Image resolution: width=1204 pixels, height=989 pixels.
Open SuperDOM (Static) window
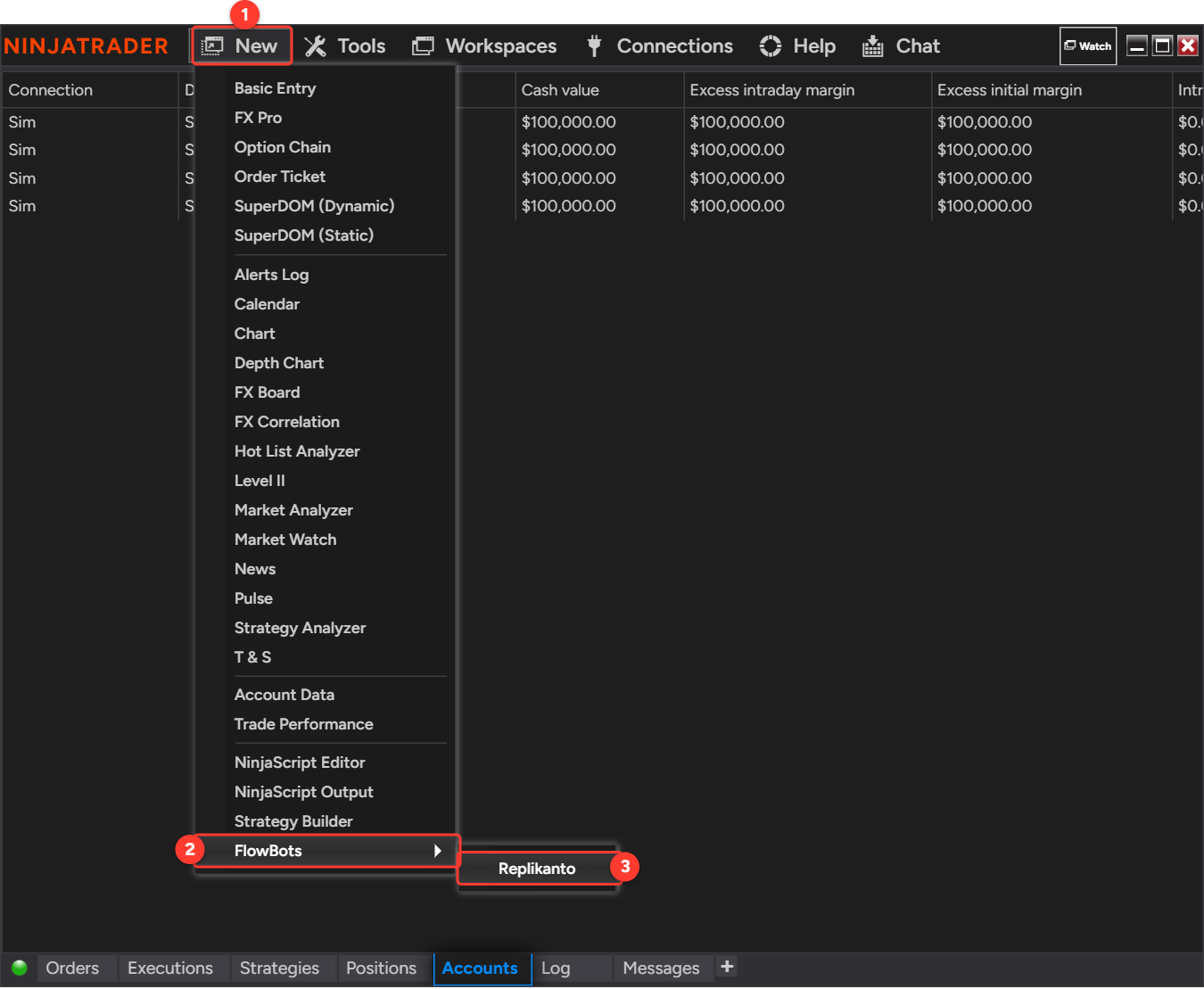pyautogui.click(x=303, y=235)
